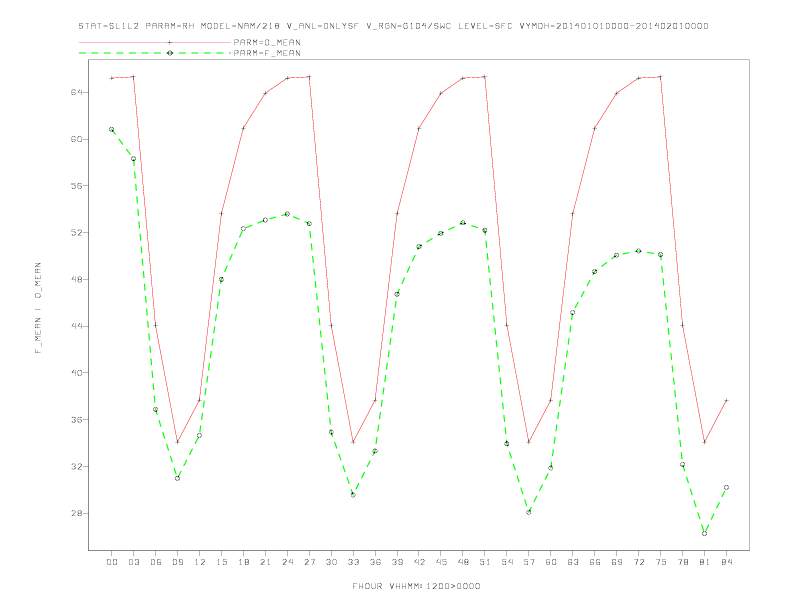Select red O_MEAN plus marker at hour 57

coord(529,442)
